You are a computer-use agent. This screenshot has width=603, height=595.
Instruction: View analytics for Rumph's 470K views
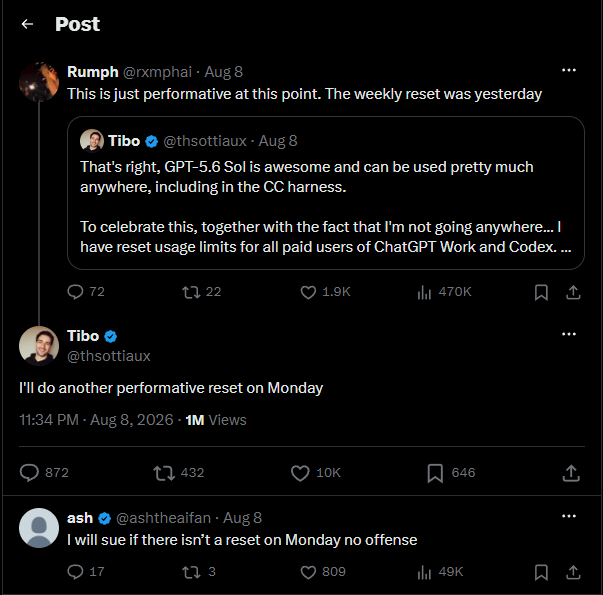(x=424, y=292)
